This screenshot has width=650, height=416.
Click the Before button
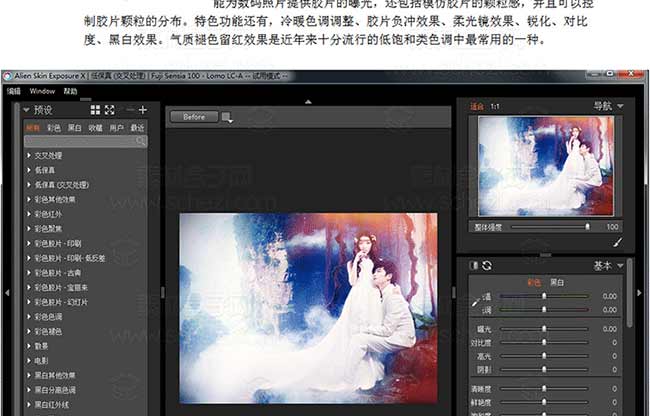pos(194,117)
